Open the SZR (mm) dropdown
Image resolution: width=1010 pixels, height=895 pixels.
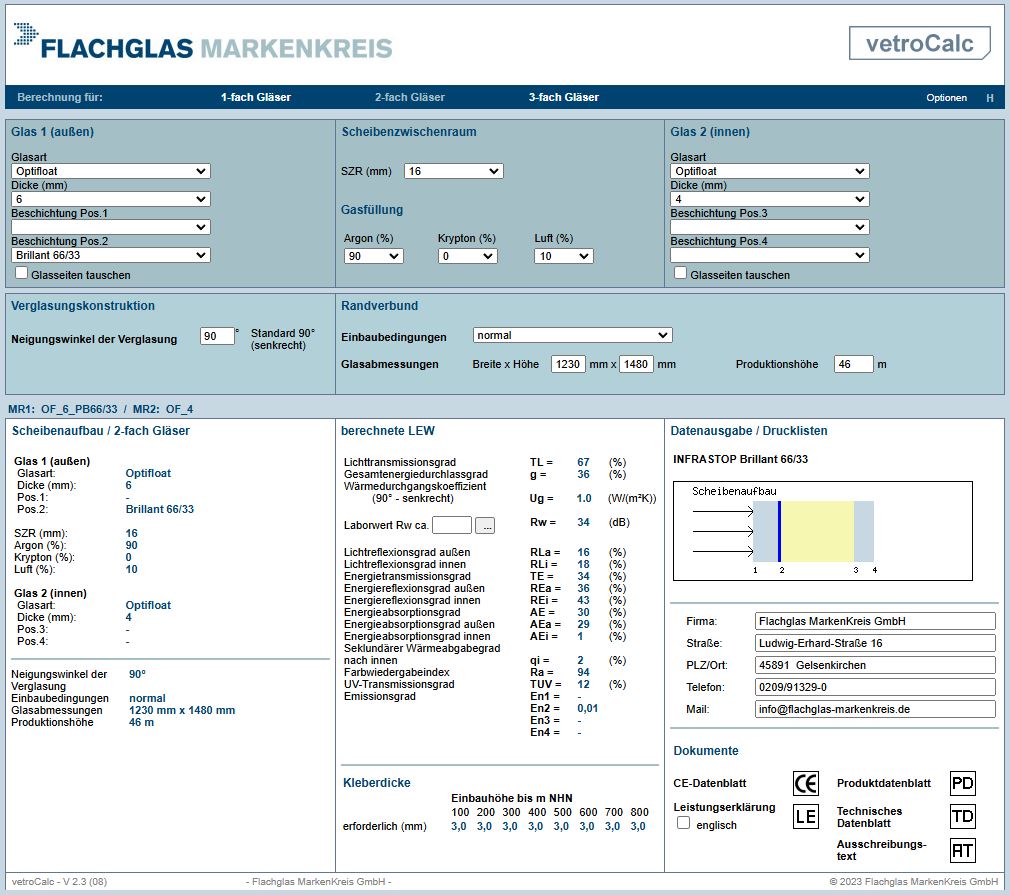point(453,171)
